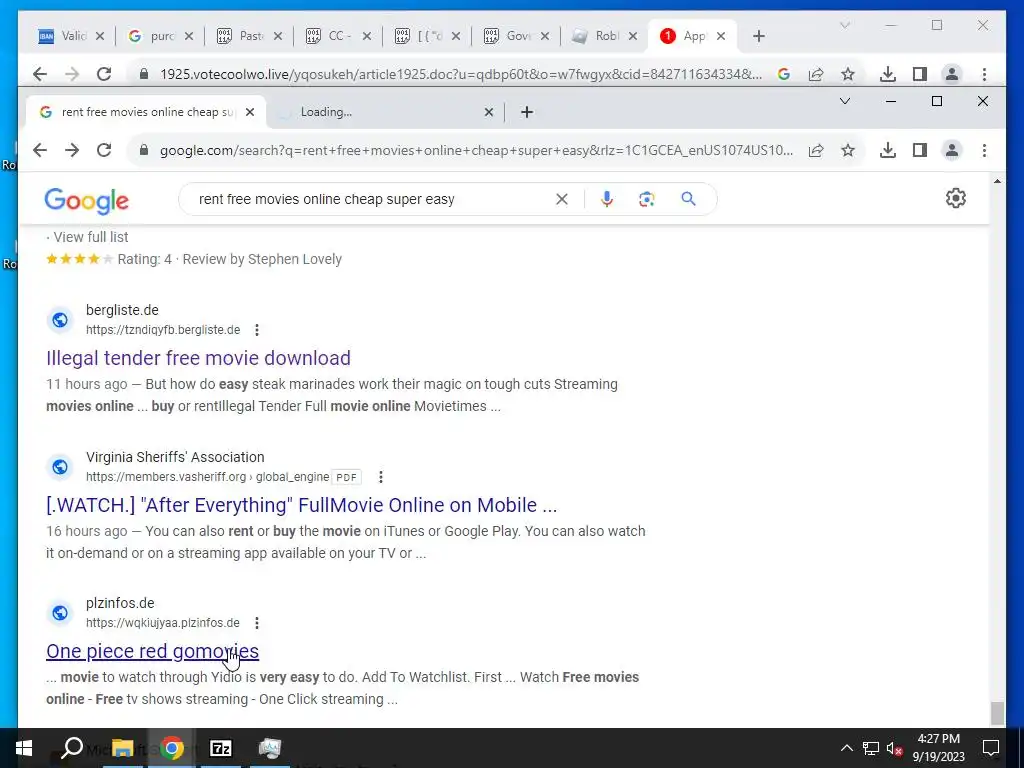Click the wqkiujyaa.plzinfos.de URL

point(163,623)
